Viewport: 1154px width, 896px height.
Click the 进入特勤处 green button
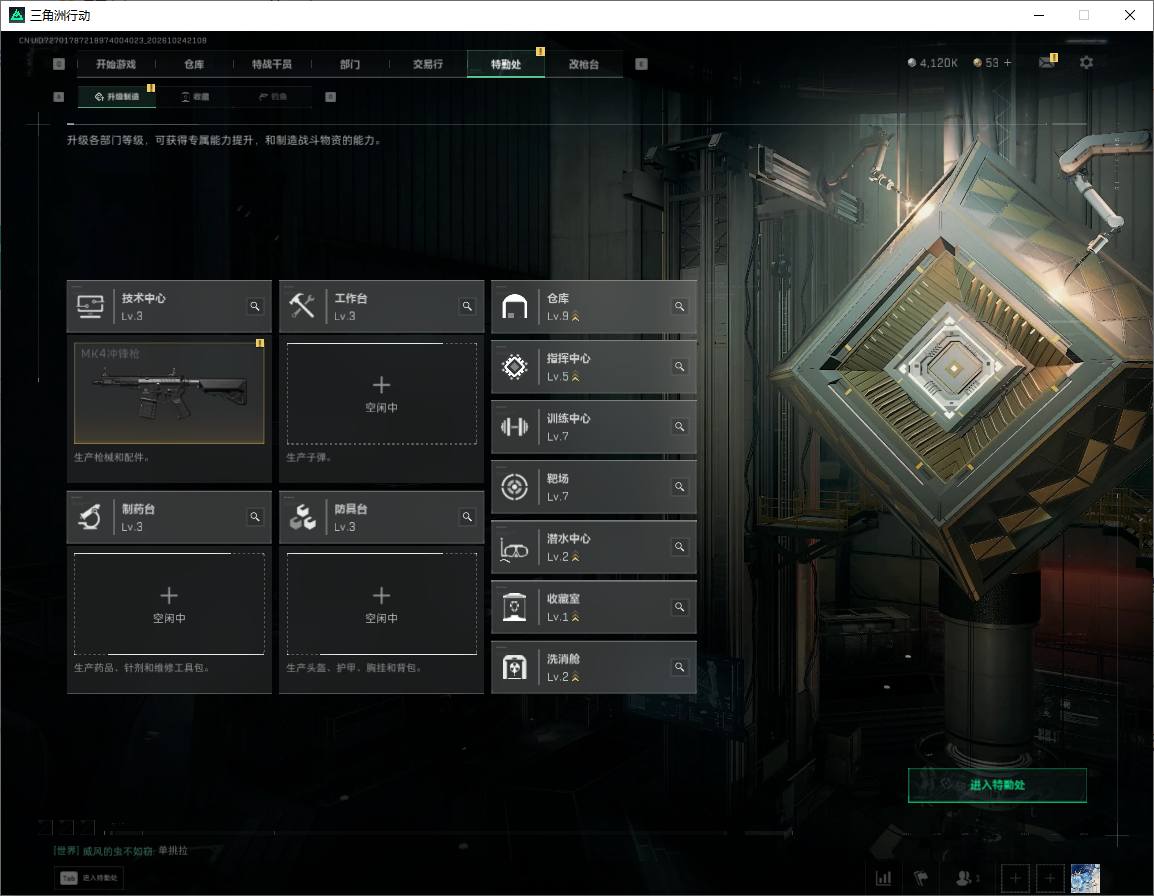(997, 785)
